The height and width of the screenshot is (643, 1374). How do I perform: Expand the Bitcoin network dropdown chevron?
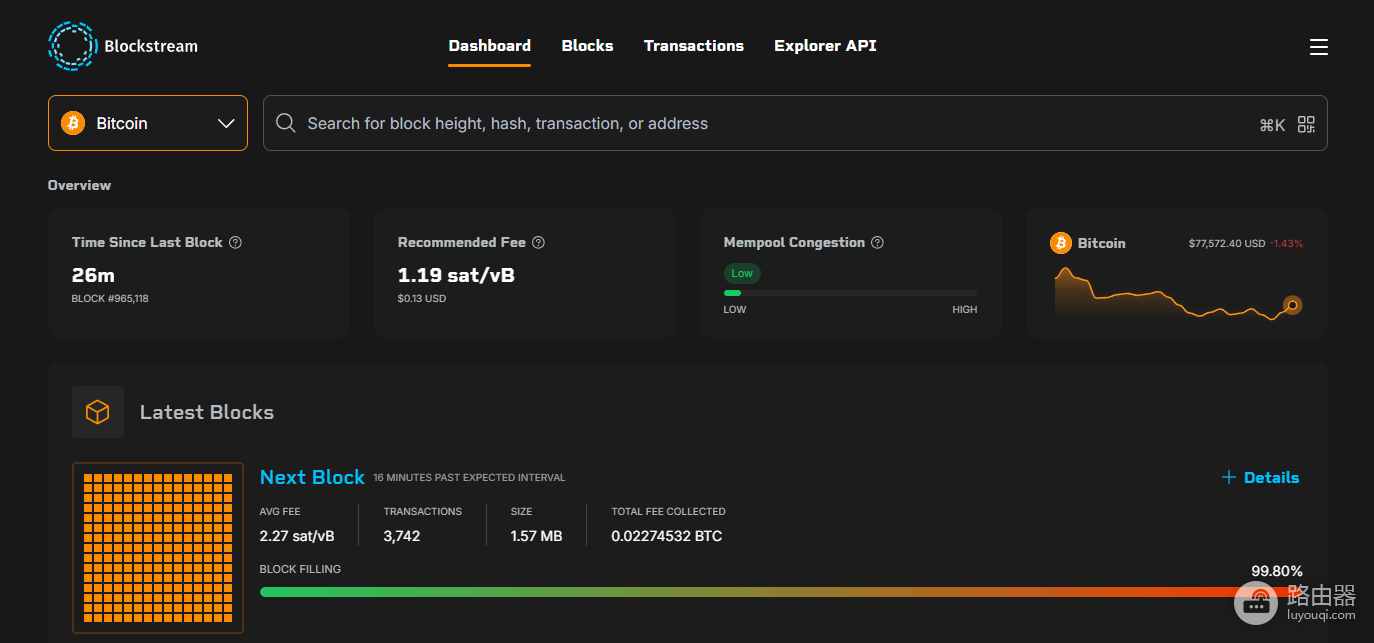(x=226, y=124)
